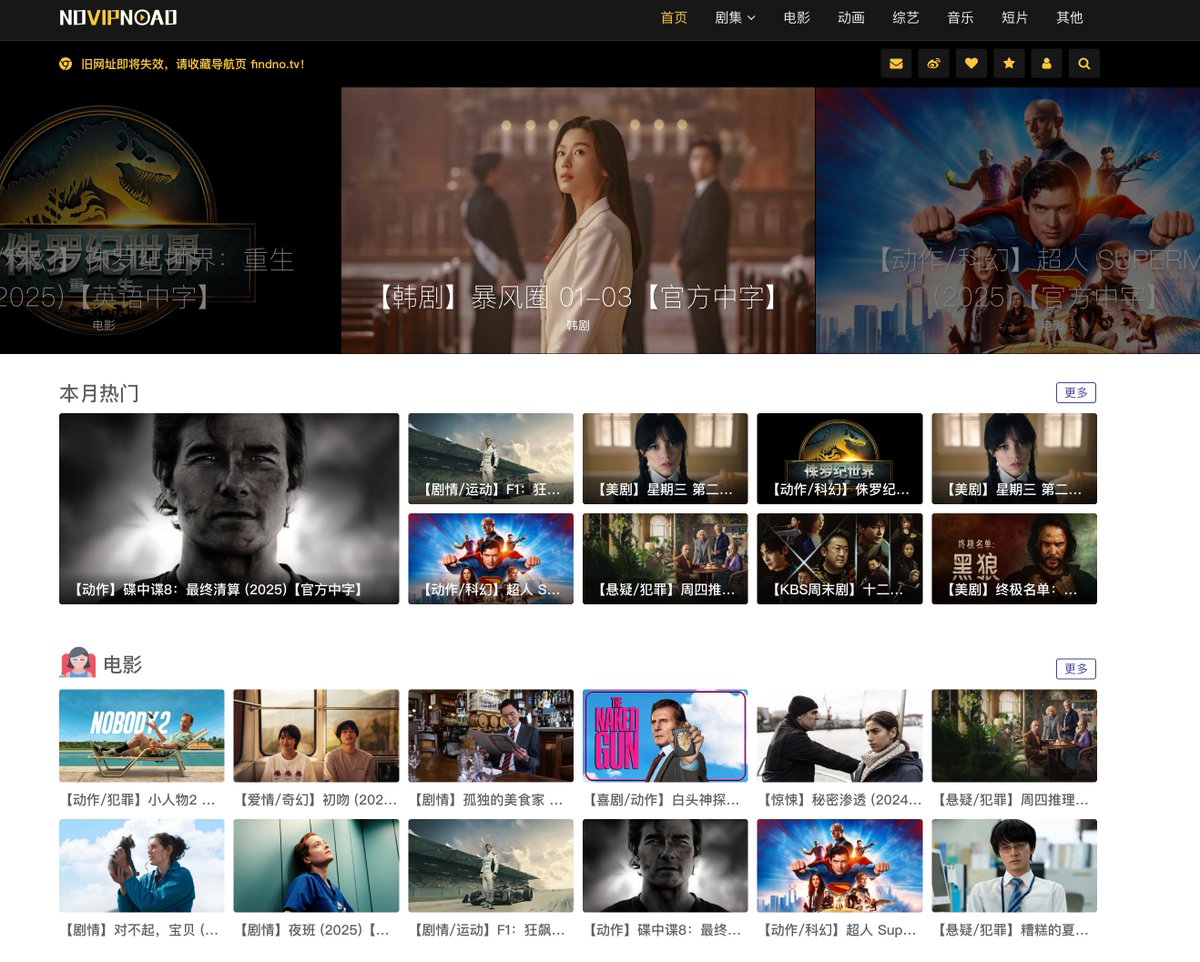Open 超人 card in 本月热门

tap(491, 559)
